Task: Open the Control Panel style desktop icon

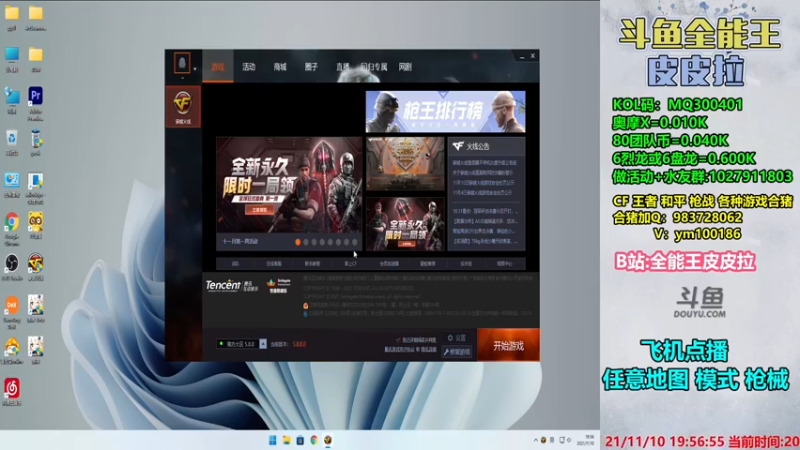Action: tap(12, 180)
